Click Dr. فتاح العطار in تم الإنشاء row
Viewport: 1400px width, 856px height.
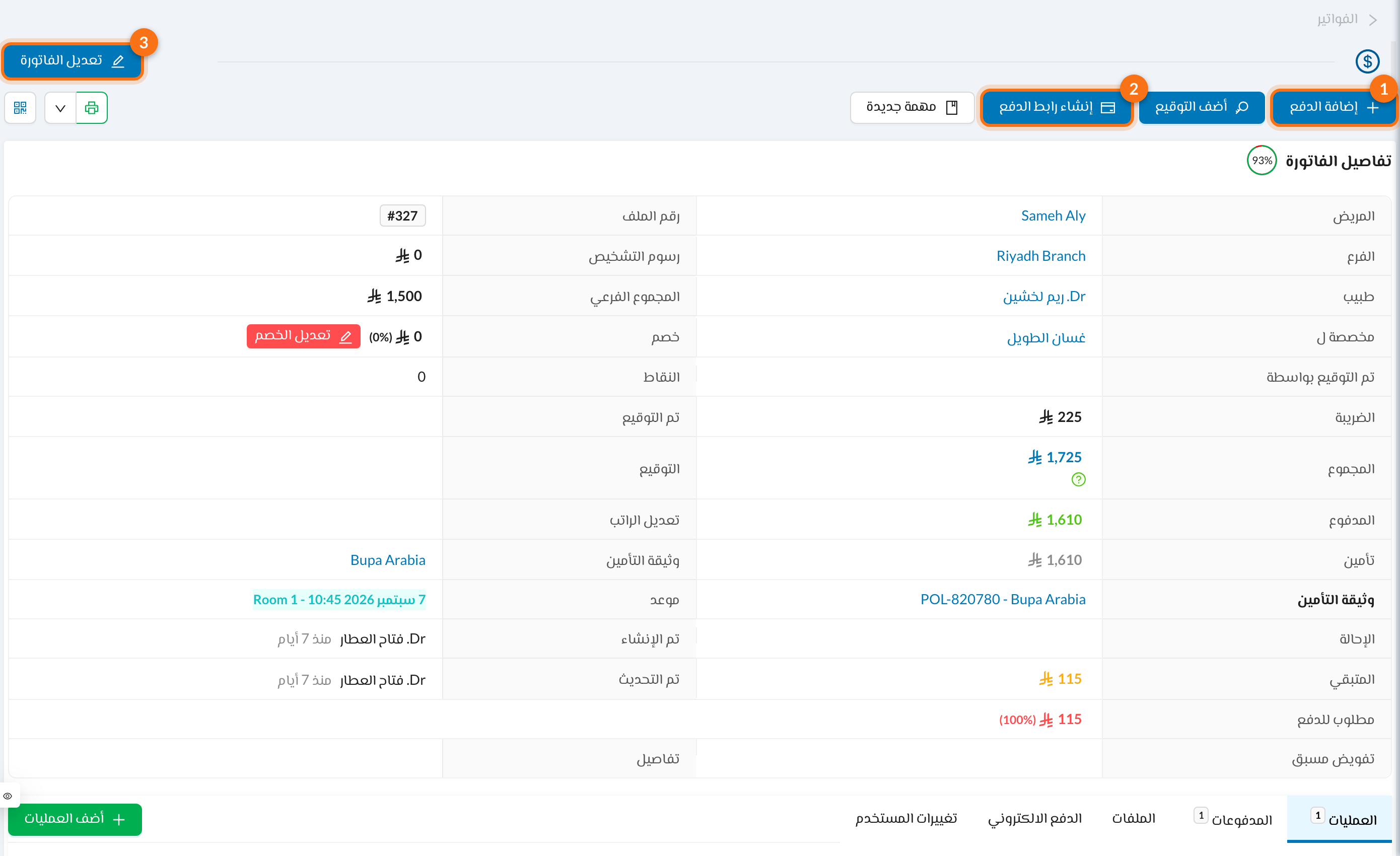(x=382, y=639)
